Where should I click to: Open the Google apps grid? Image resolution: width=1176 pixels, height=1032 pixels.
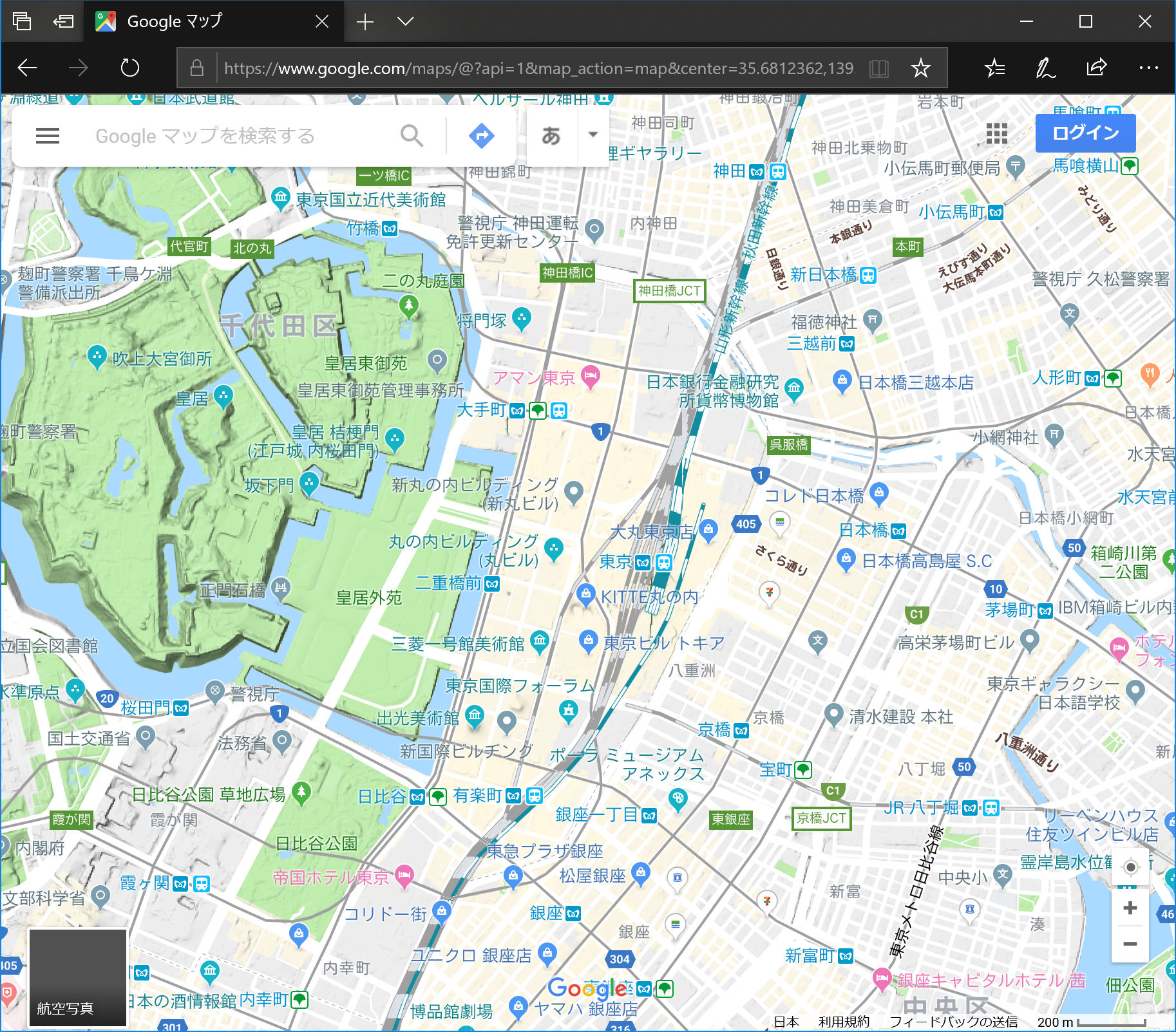tap(996, 134)
